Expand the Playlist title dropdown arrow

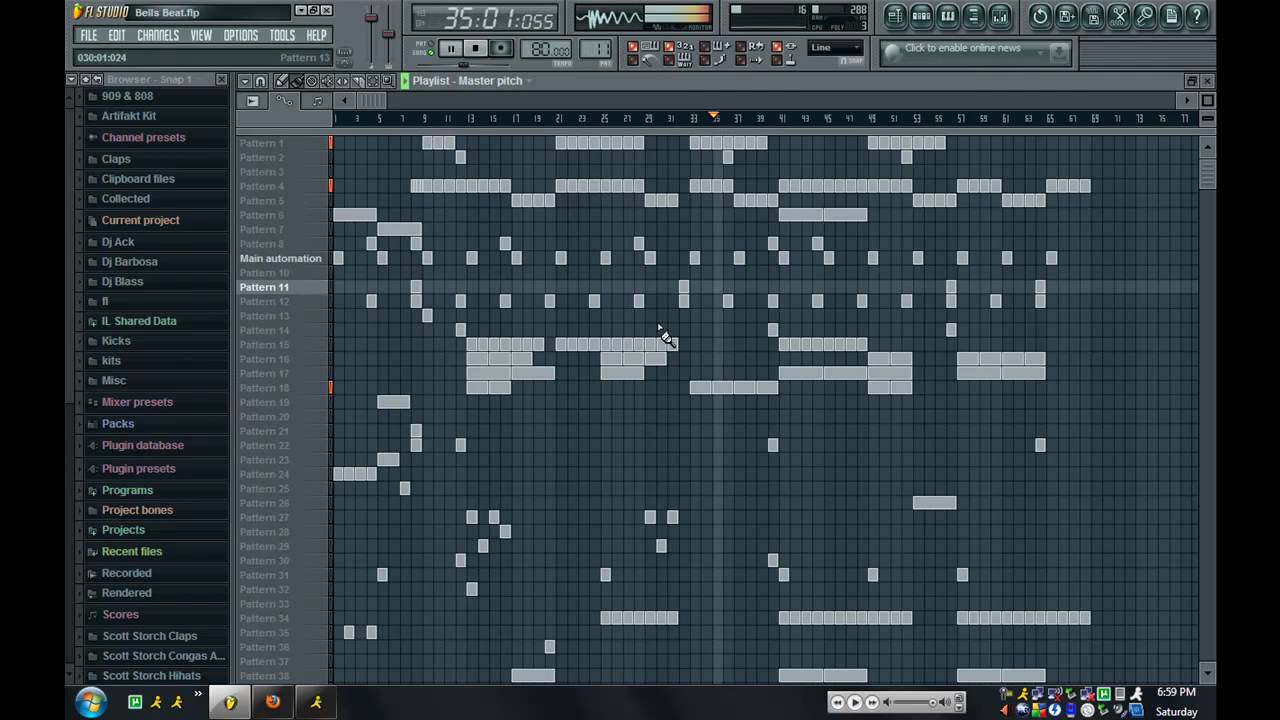pyautogui.click(x=528, y=81)
